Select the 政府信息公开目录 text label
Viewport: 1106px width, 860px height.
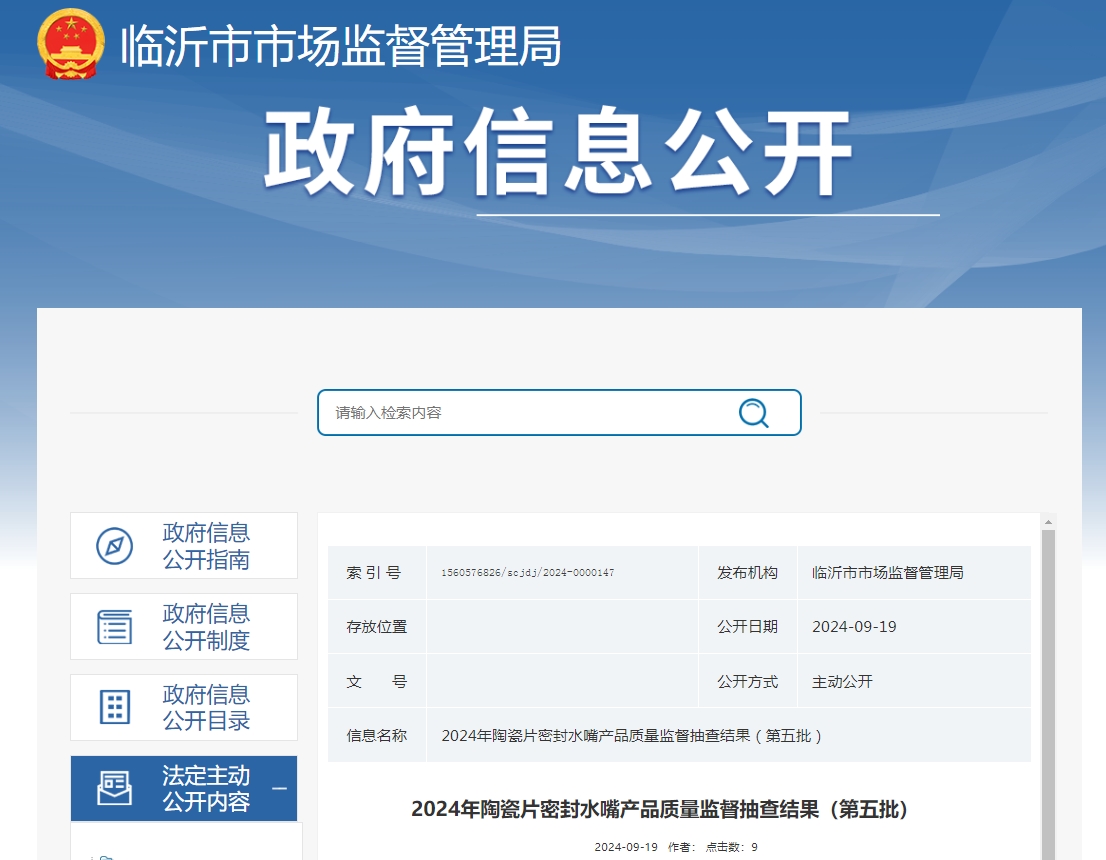[206, 708]
